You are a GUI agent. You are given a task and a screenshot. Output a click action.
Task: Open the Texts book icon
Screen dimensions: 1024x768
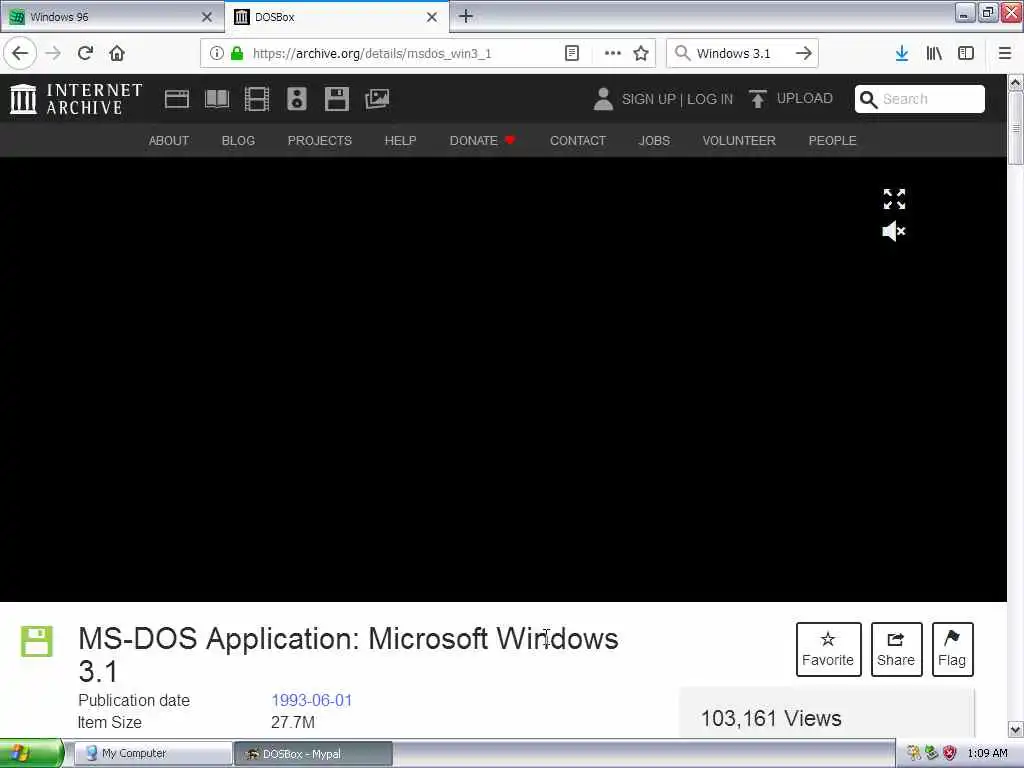pyautogui.click(x=217, y=99)
